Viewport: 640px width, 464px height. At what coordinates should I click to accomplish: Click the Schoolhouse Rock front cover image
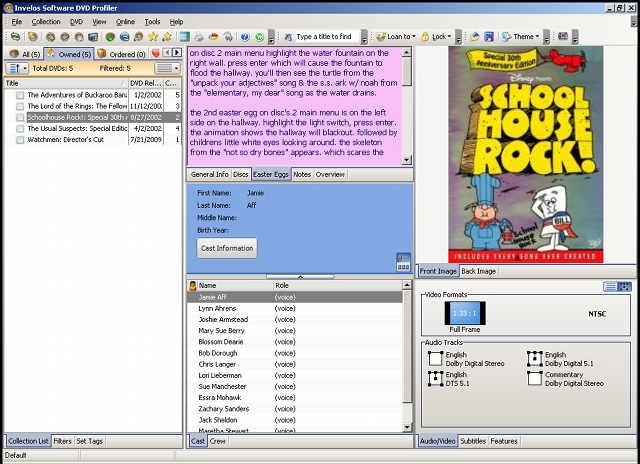click(526, 155)
